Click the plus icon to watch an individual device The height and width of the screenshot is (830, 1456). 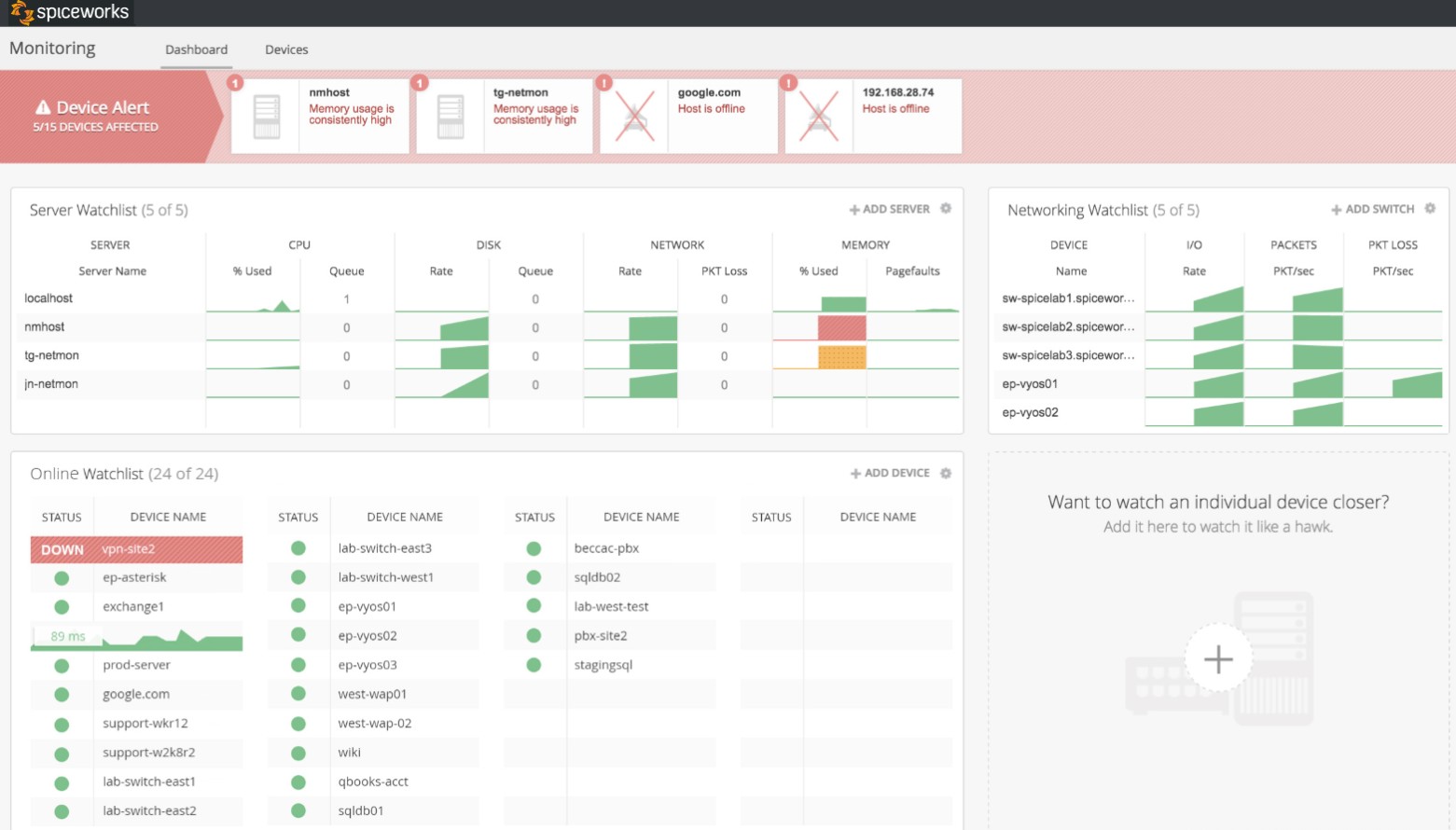click(1217, 659)
